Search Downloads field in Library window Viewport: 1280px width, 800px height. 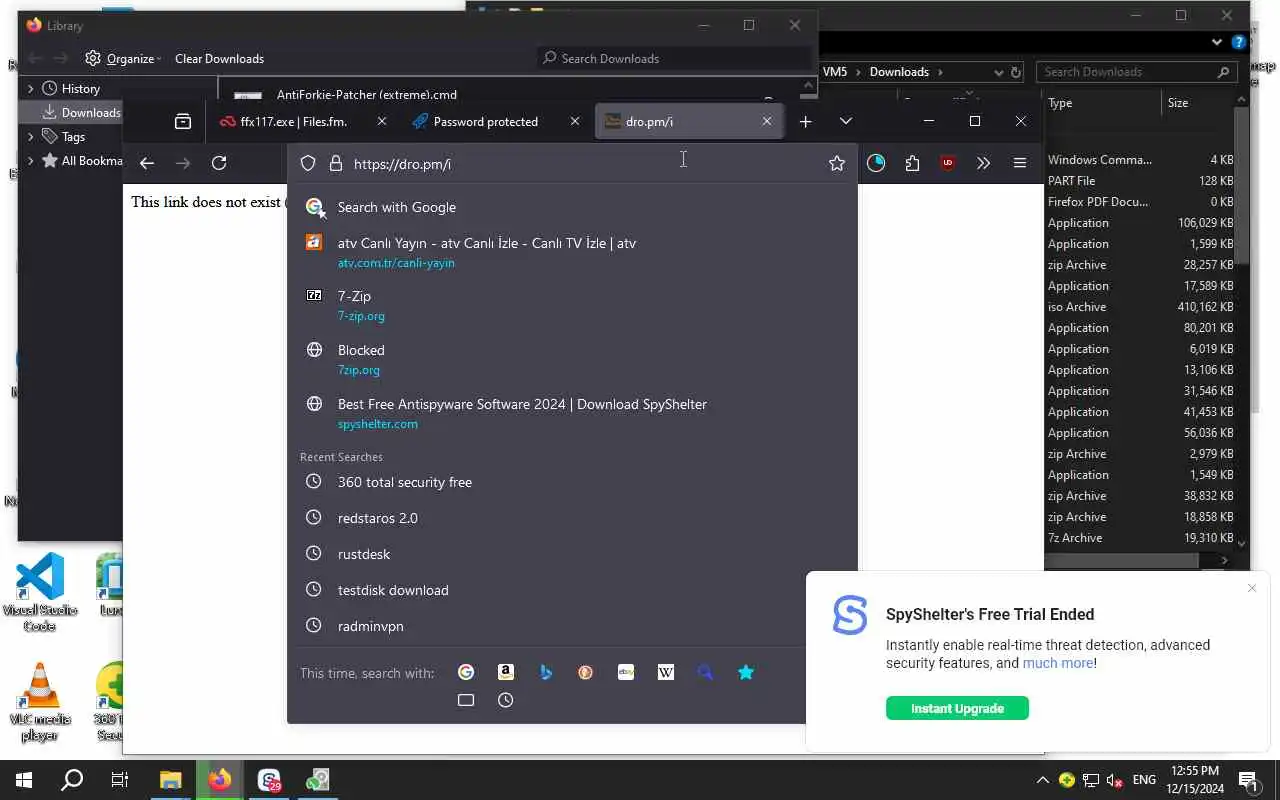[673, 58]
